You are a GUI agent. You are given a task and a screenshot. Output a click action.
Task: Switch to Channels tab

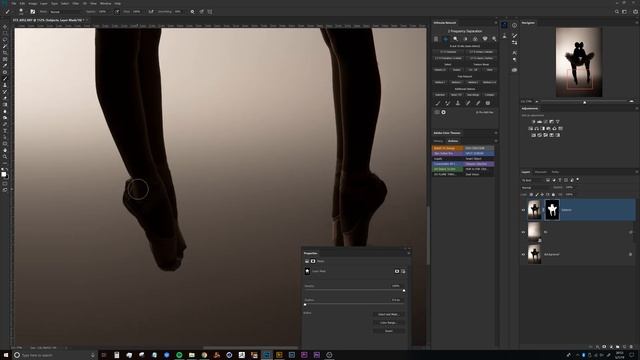(x=541, y=172)
